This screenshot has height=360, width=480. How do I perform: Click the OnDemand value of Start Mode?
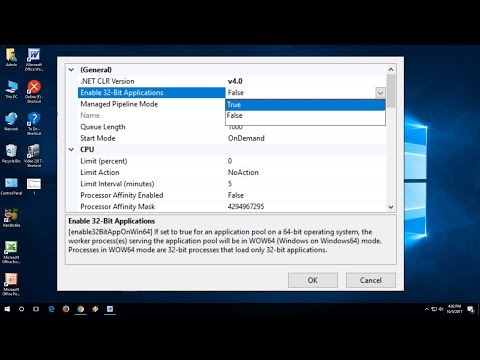(x=246, y=138)
